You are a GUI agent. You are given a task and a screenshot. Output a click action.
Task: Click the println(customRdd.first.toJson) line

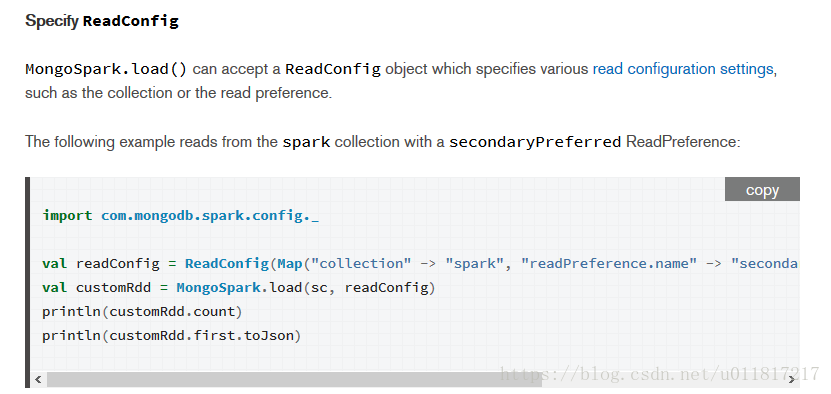[172, 336]
